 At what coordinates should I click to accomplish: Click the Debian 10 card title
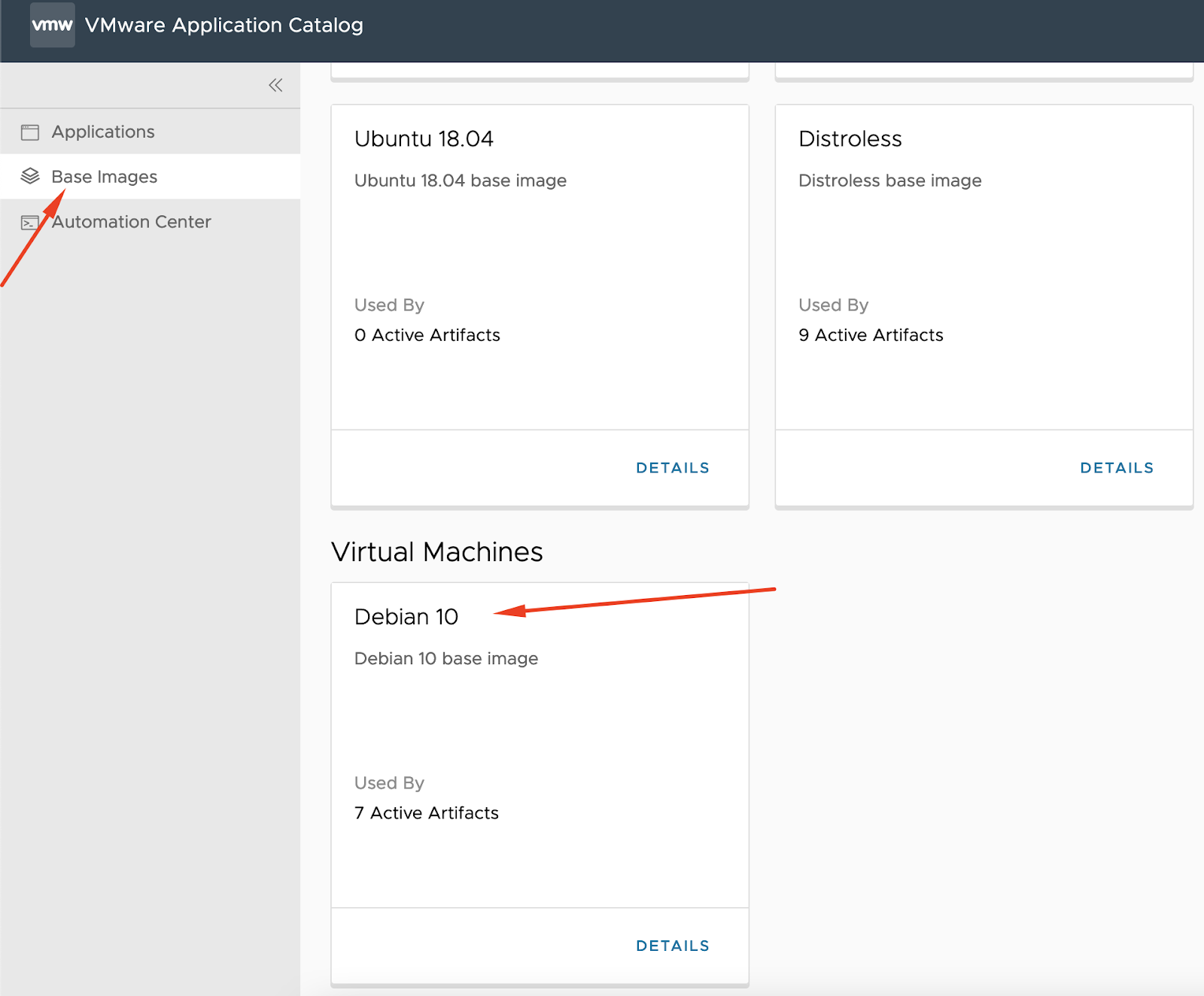point(406,617)
